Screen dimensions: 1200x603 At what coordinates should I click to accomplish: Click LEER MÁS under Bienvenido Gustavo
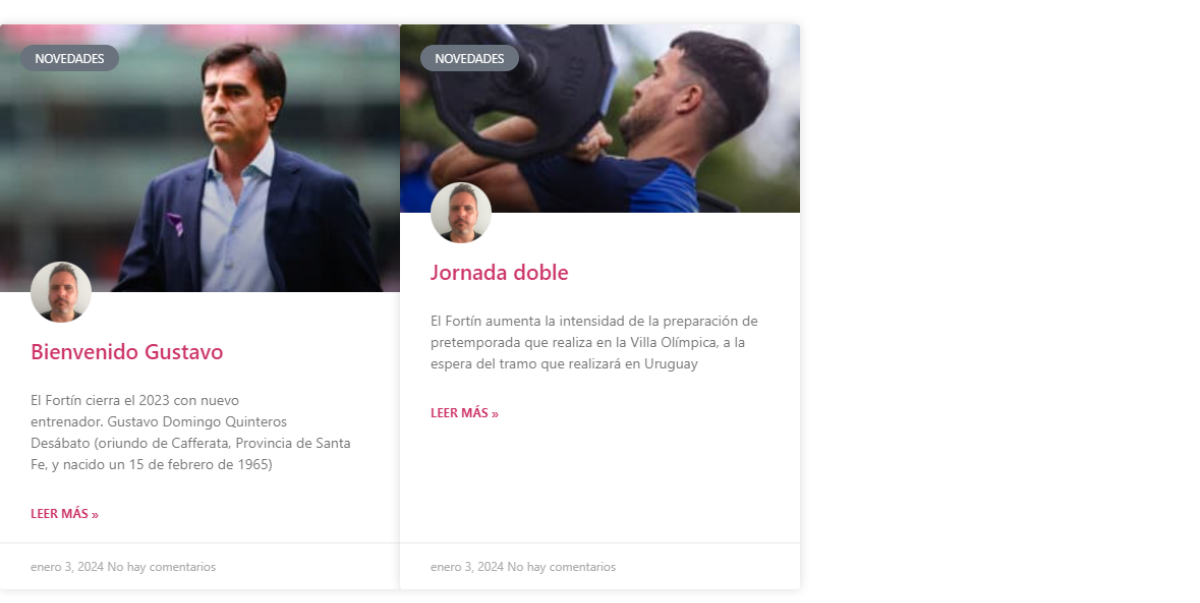pyautogui.click(x=65, y=514)
